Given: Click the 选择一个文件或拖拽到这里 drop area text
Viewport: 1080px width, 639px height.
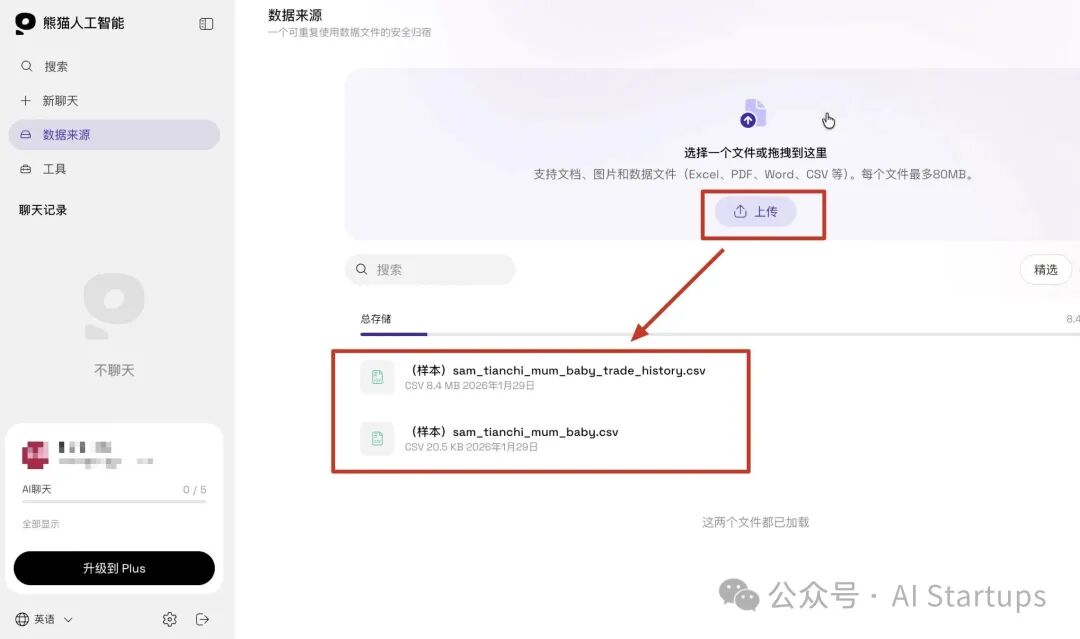Looking at the screenshot, I should tap(756, 153).
